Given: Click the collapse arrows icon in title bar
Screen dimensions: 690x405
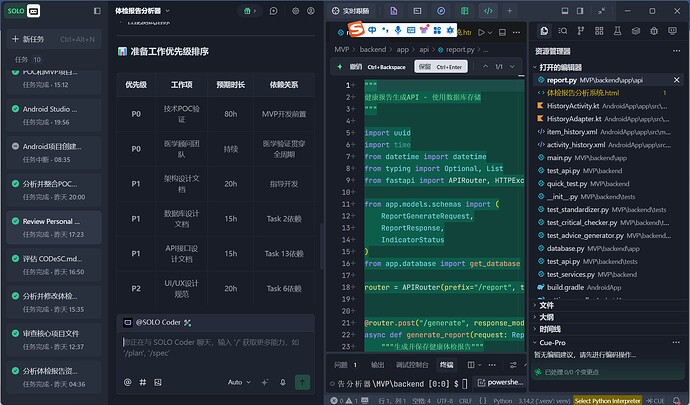Looking at the screenshot, I should coord(602,11).
